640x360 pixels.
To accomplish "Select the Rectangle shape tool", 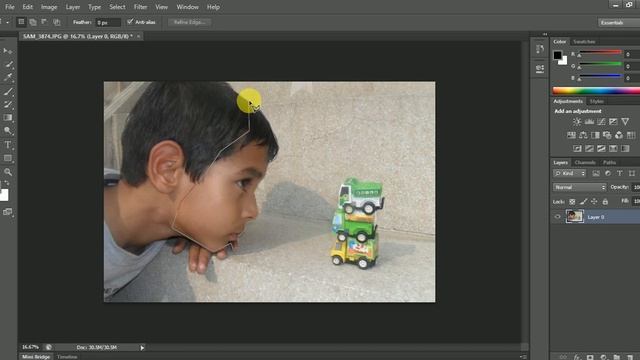I will point(8,158).
